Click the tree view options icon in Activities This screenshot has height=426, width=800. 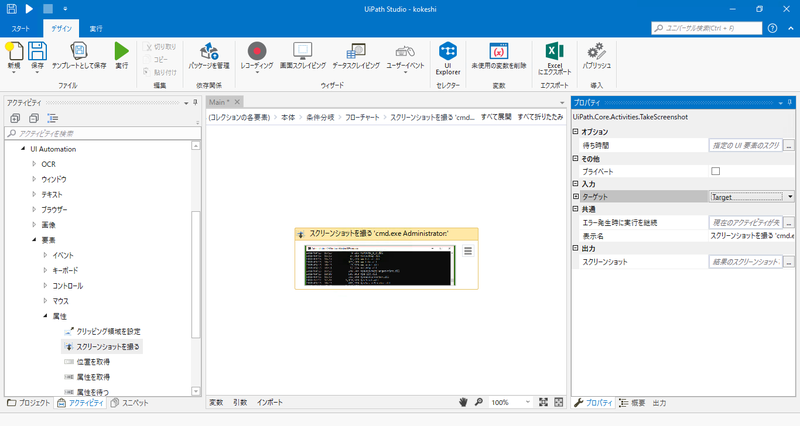coord(53,118)
